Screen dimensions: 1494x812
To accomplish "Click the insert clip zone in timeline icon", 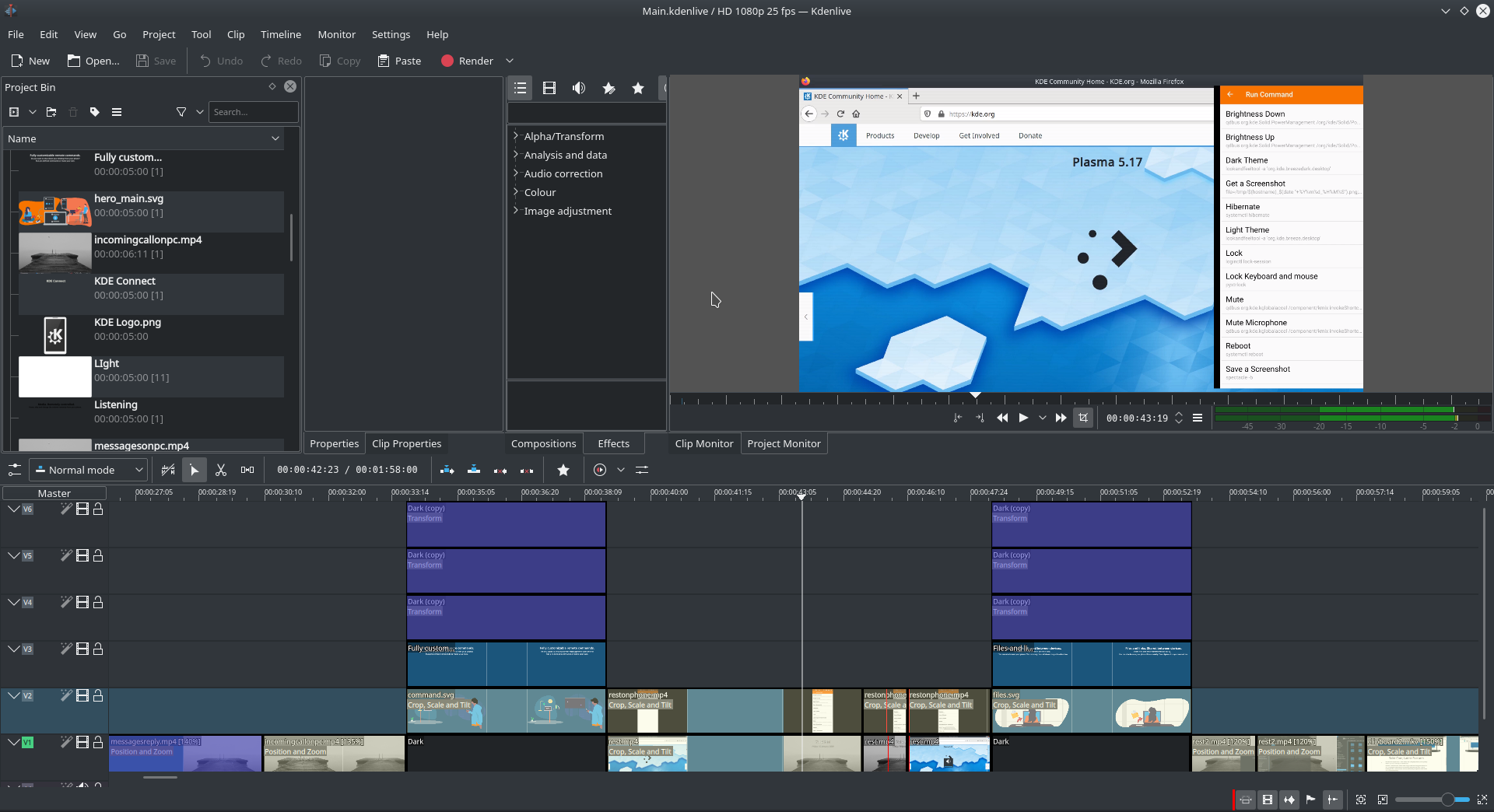I will click(447, 470).
